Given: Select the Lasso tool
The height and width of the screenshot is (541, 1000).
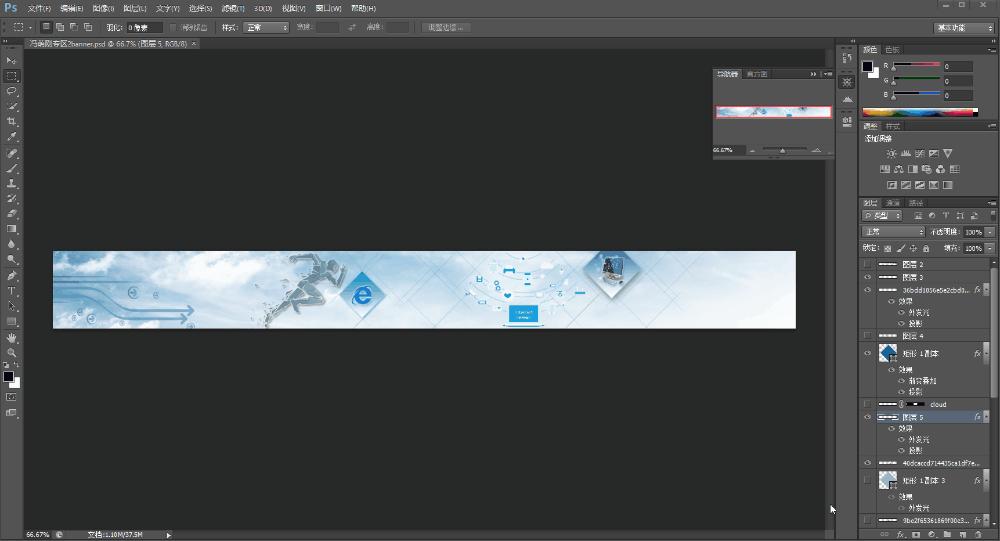Looking at the screenshot, I should click(x=11, y=91).
